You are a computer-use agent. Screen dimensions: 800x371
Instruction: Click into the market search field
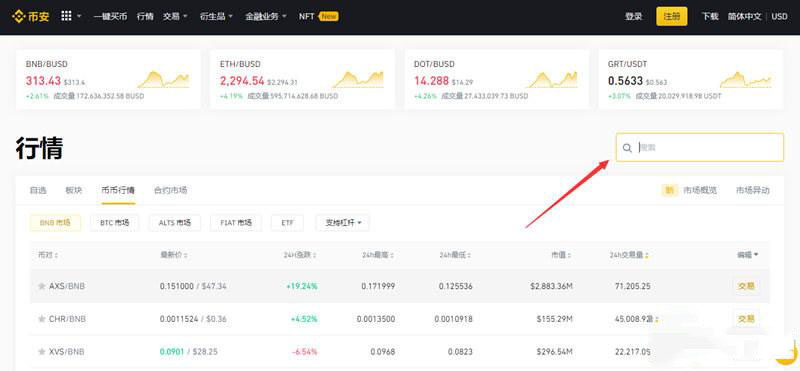(699, 147)
